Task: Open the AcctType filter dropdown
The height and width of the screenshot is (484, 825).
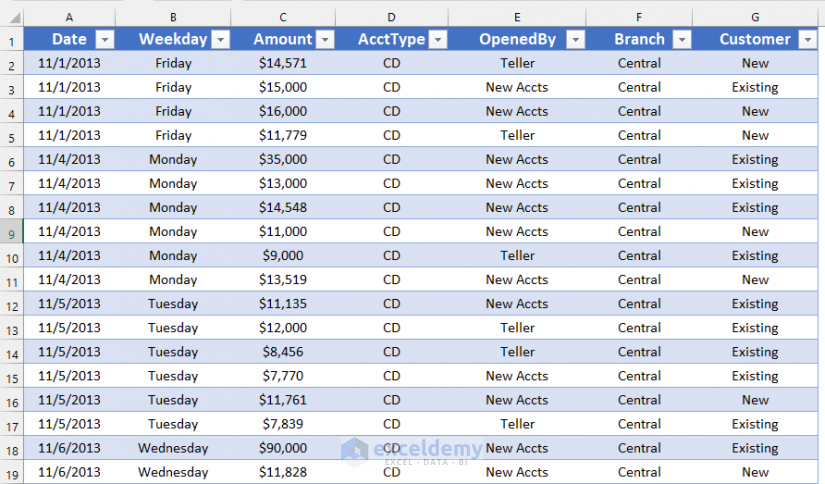Action: (x=438, y=39)
